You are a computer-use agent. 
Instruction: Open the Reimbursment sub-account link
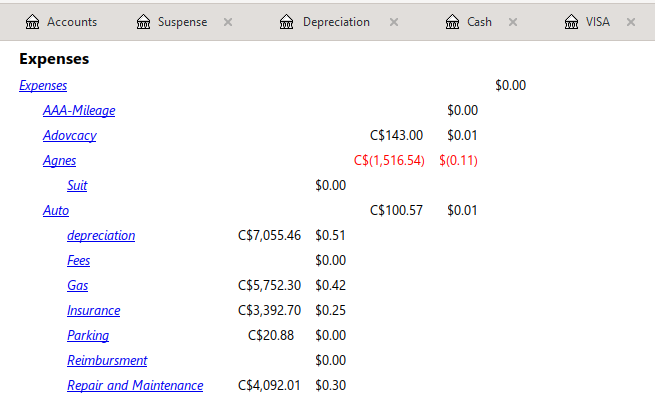(107, 361)
